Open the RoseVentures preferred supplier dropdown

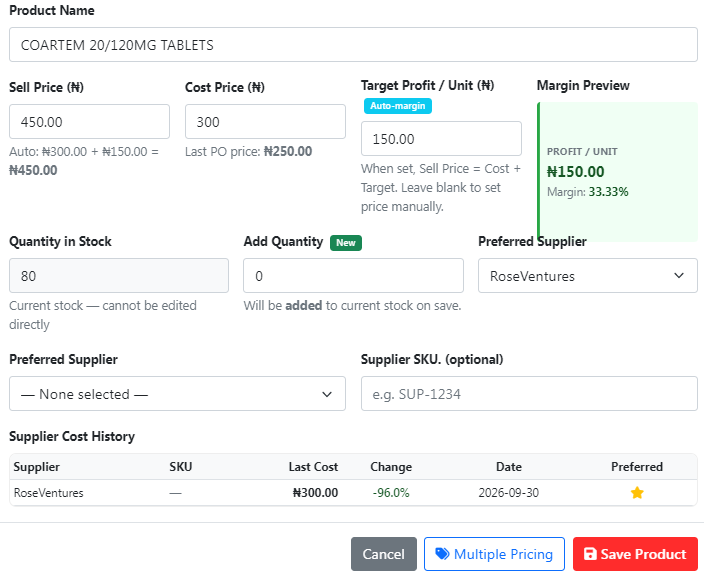[588, 275]
